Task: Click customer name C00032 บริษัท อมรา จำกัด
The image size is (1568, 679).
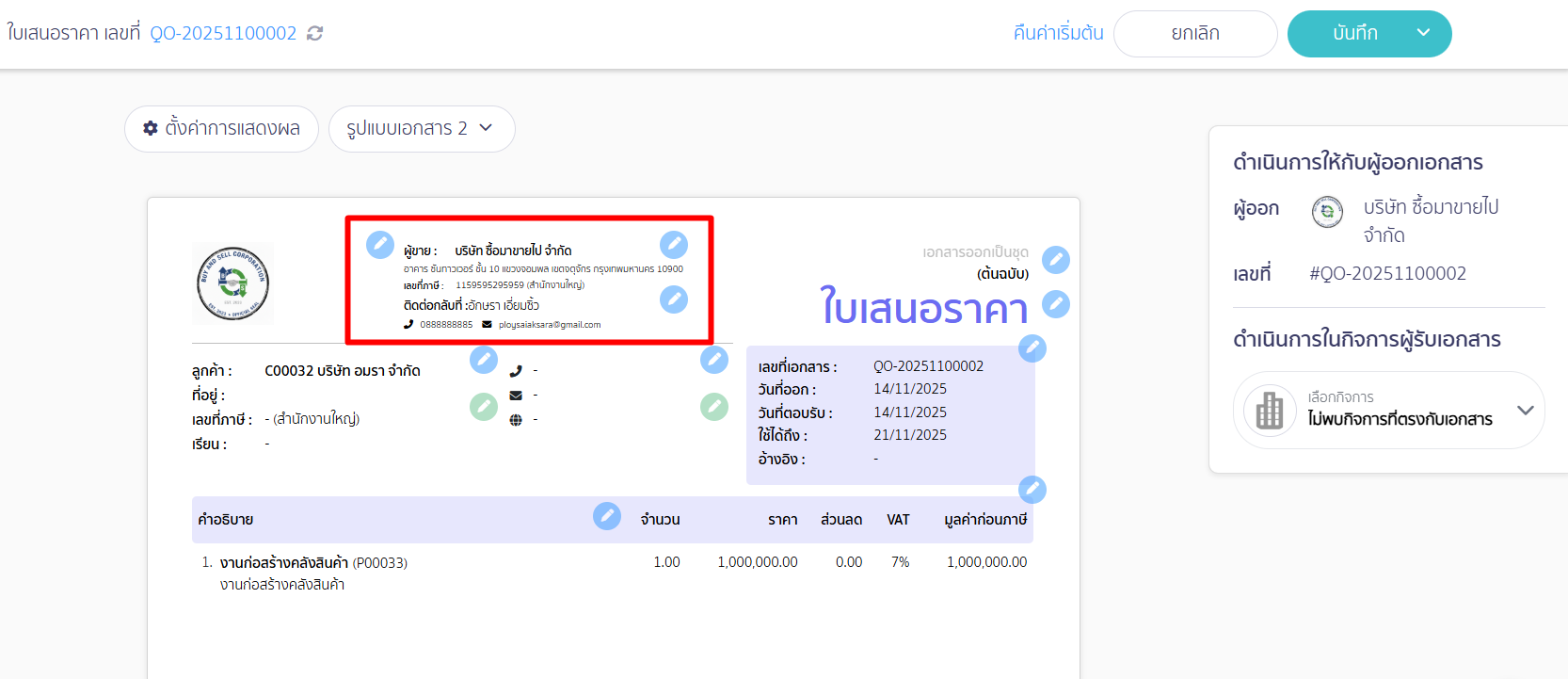Action: [x=343, y=371]
